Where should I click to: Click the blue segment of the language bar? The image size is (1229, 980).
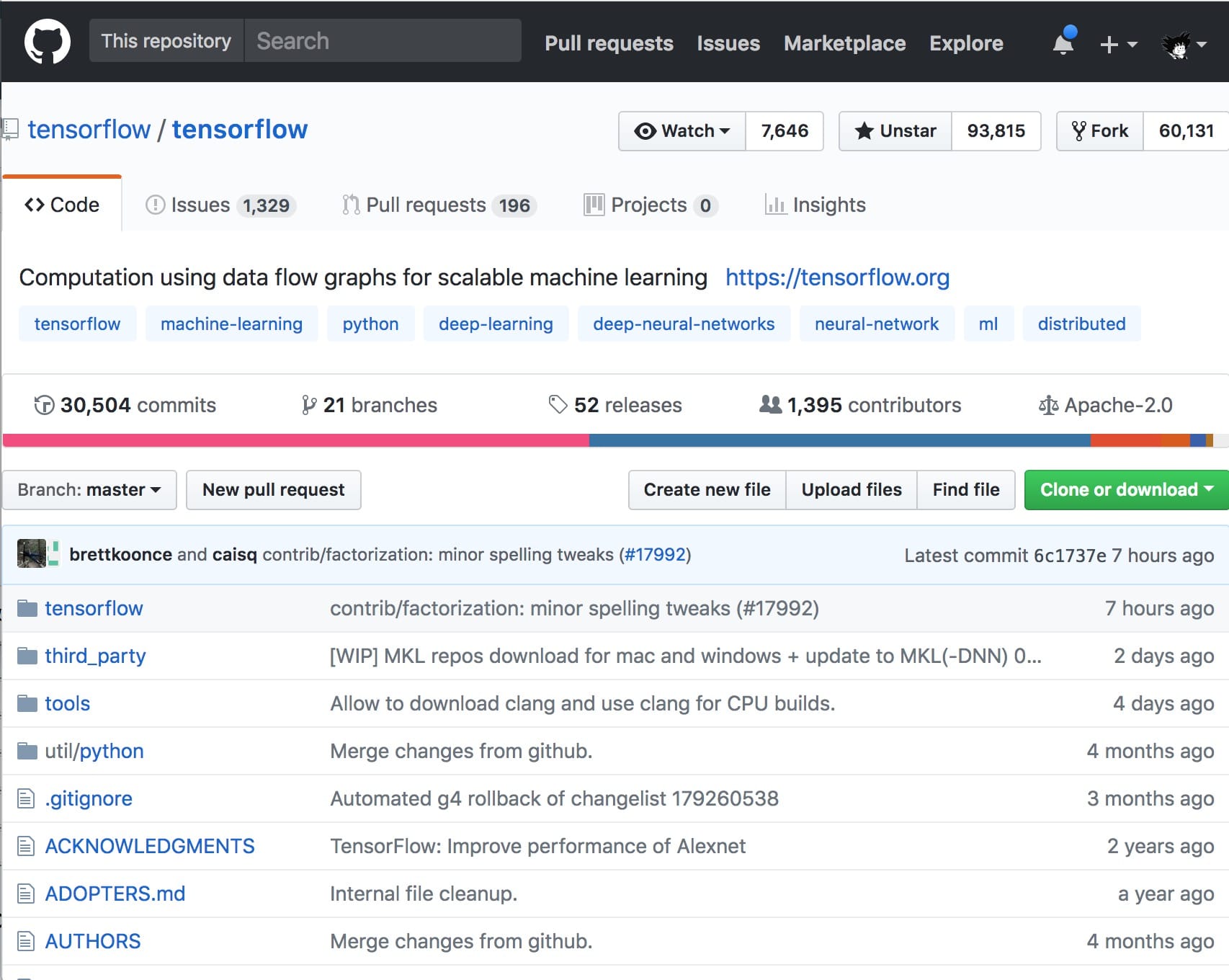point(840,440)
